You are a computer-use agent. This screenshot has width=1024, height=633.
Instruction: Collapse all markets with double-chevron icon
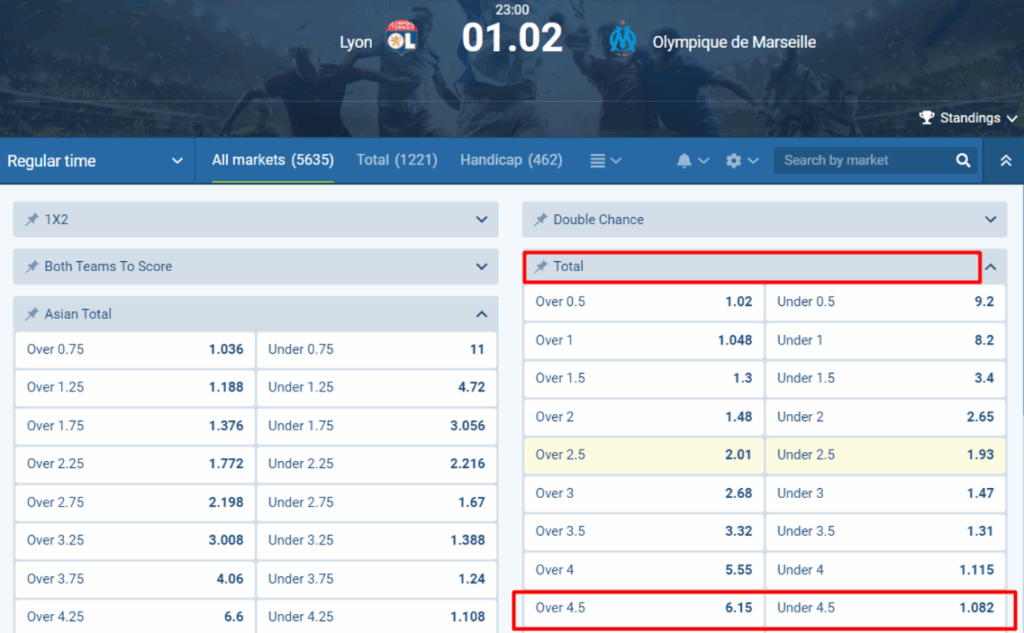1006,160
